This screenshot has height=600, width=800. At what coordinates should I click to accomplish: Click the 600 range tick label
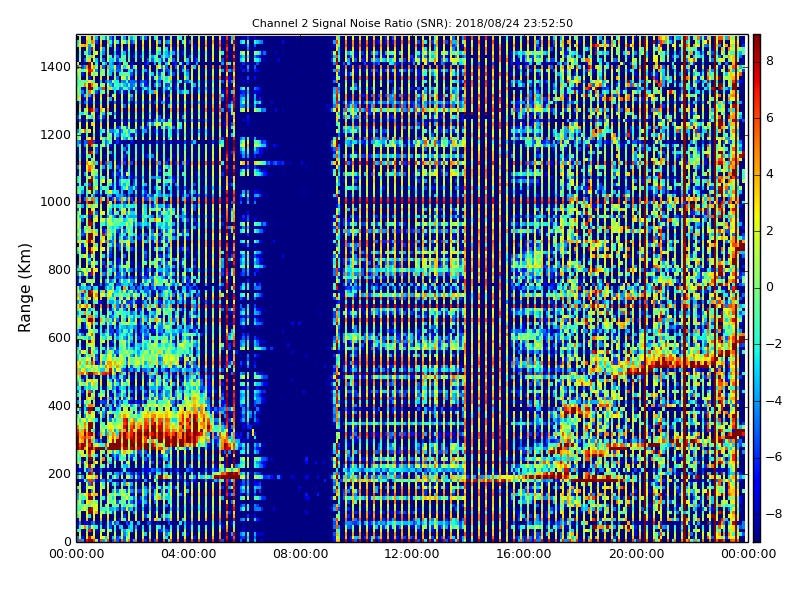[x=59, y=338]
